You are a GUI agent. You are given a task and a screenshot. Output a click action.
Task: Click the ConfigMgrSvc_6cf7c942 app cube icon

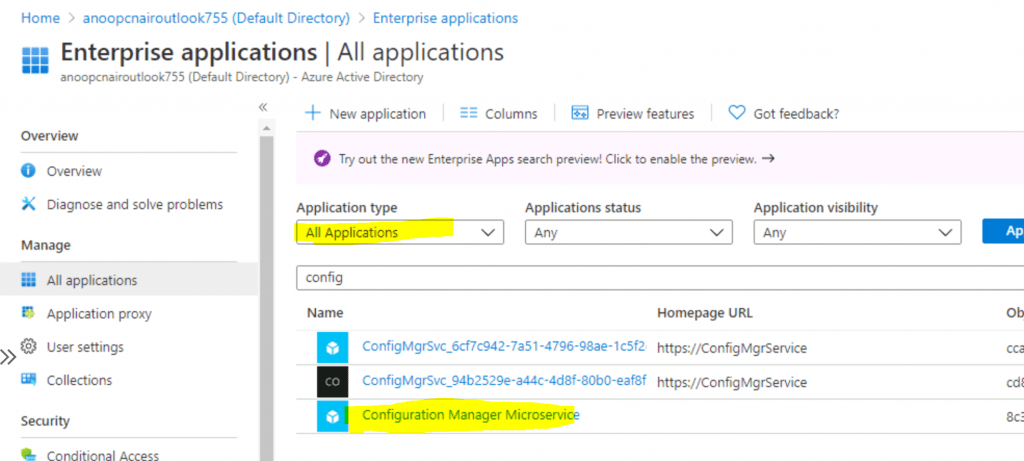coord(332,348)
